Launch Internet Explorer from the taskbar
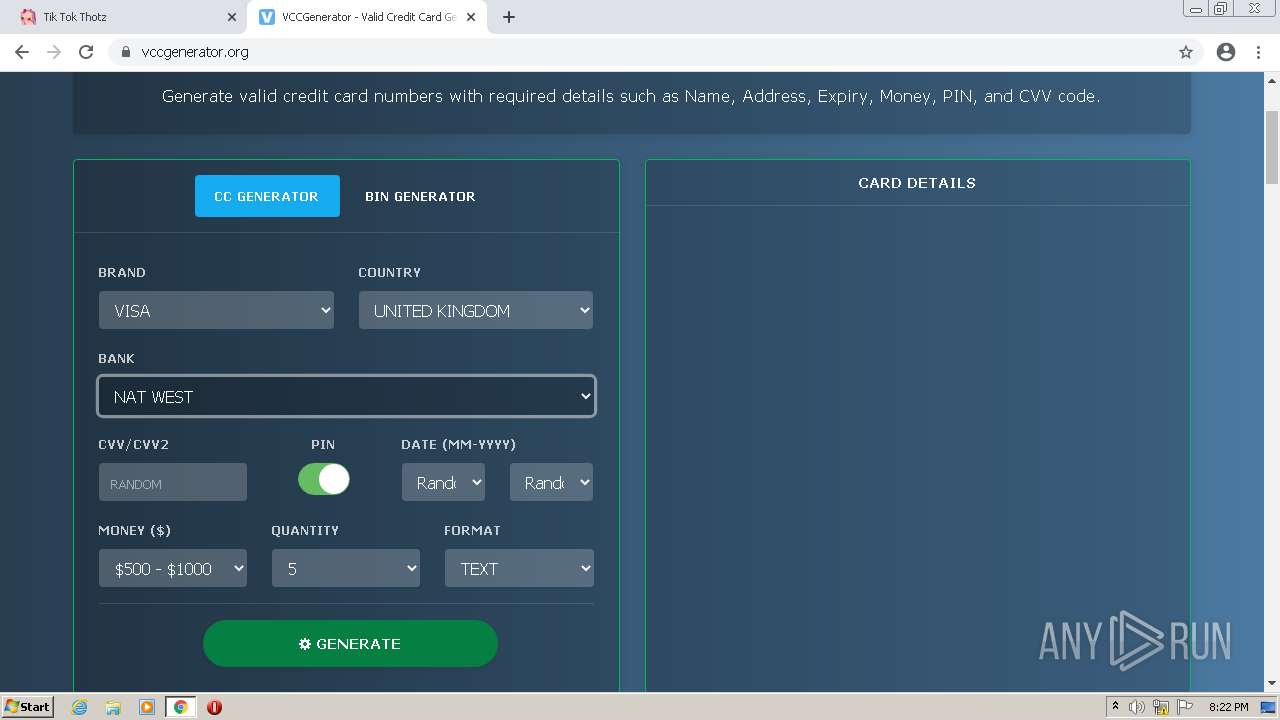This screenshot has height=720, width=1280. [80, 707]
